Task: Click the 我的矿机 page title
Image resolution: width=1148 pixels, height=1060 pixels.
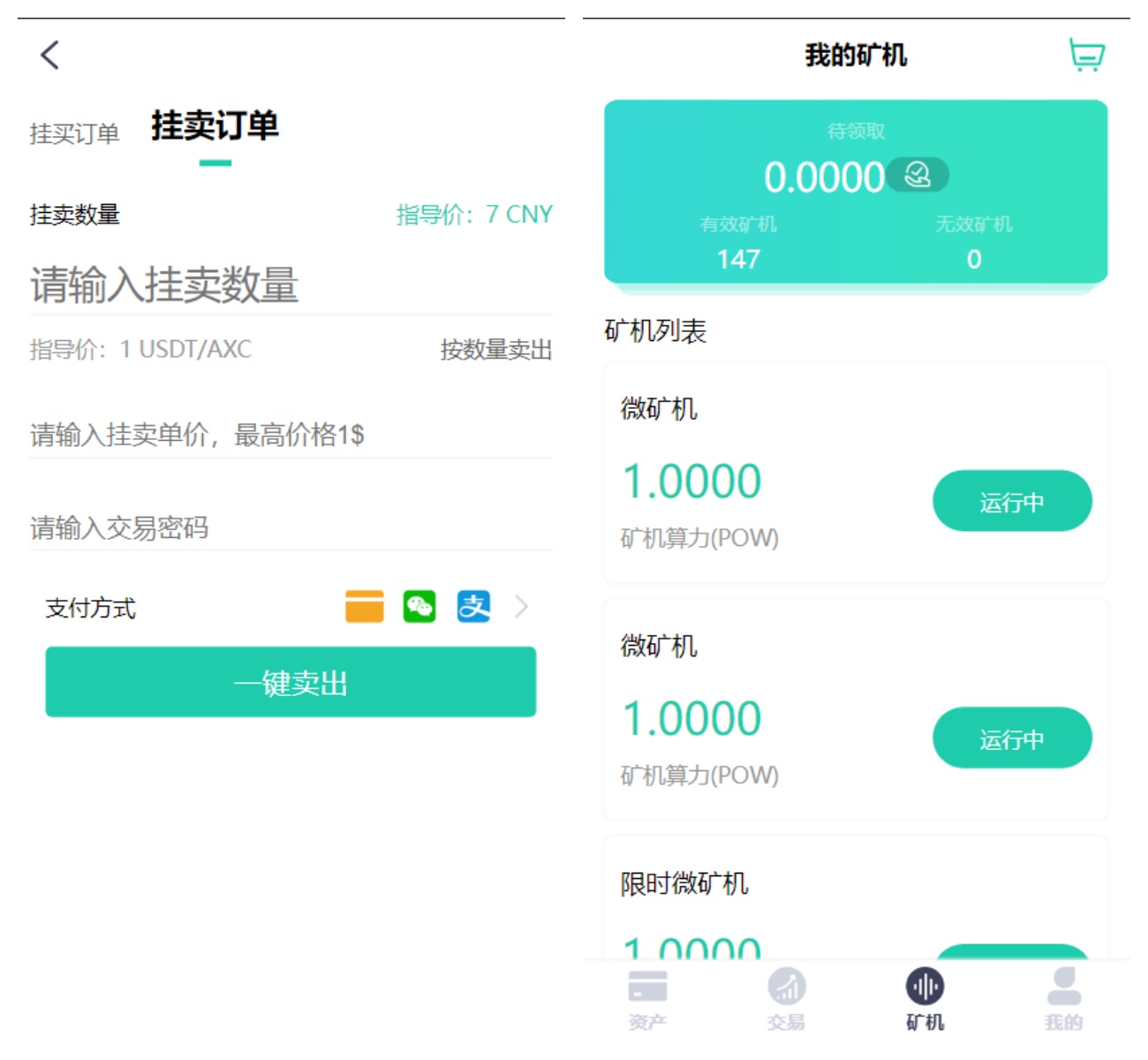Action: click(x=856, y=55)
